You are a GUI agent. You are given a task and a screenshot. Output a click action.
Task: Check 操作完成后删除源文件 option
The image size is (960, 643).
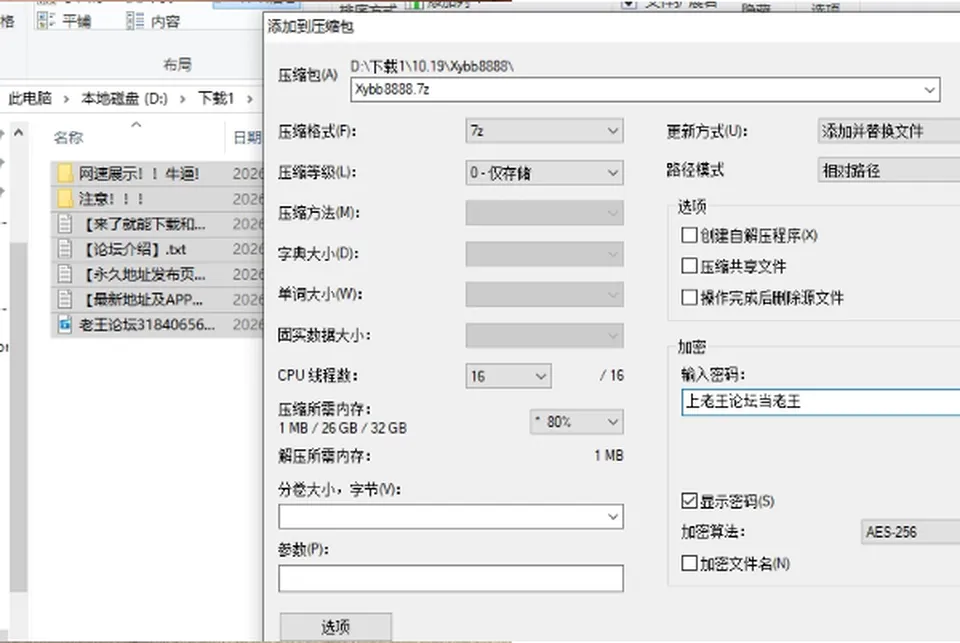click(x=689, y=298)
